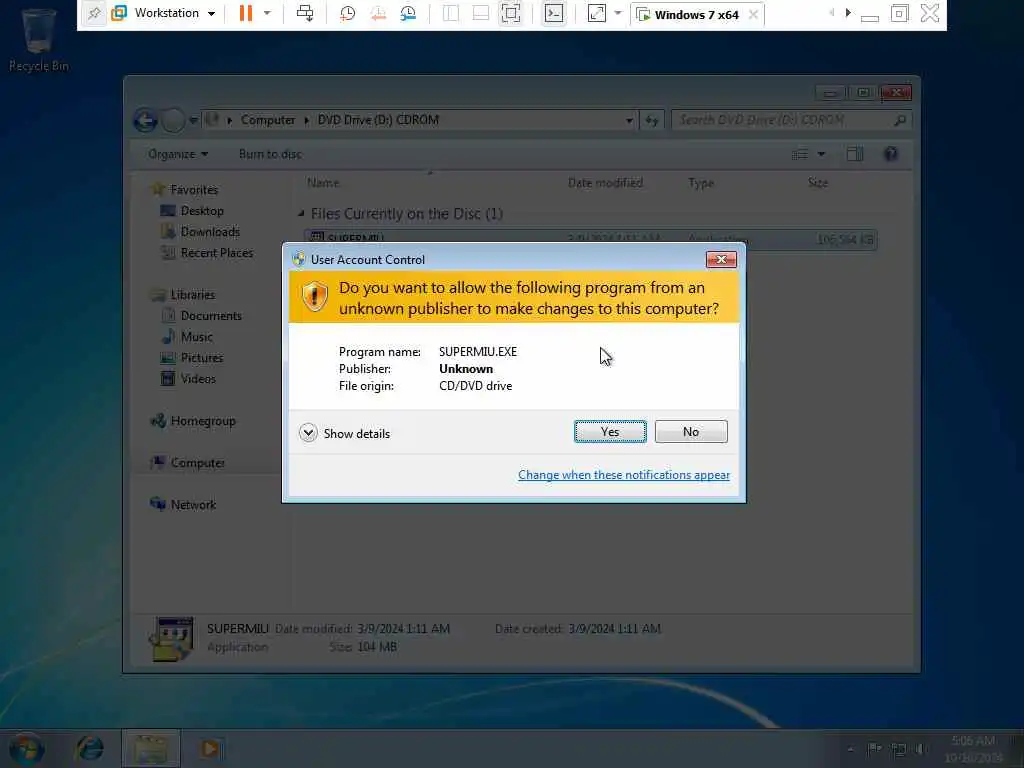1024x768 pixels.
Task: Open Windows Media Player from taskbar
Action: coord(210,748)
